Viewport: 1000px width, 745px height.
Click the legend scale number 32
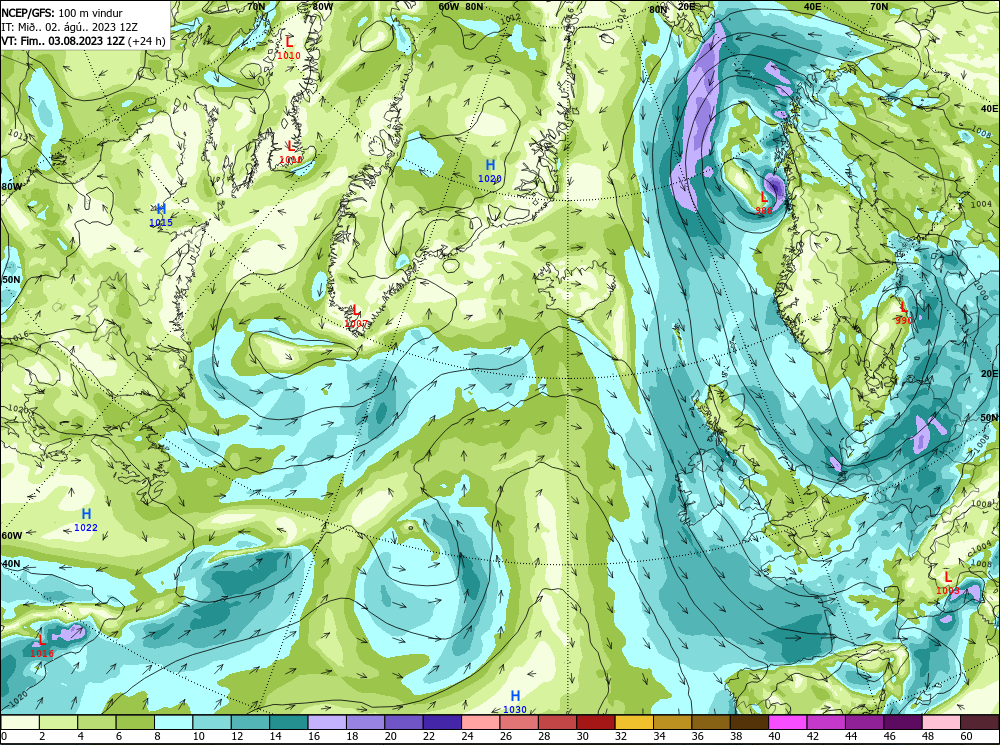coord(621,736)
